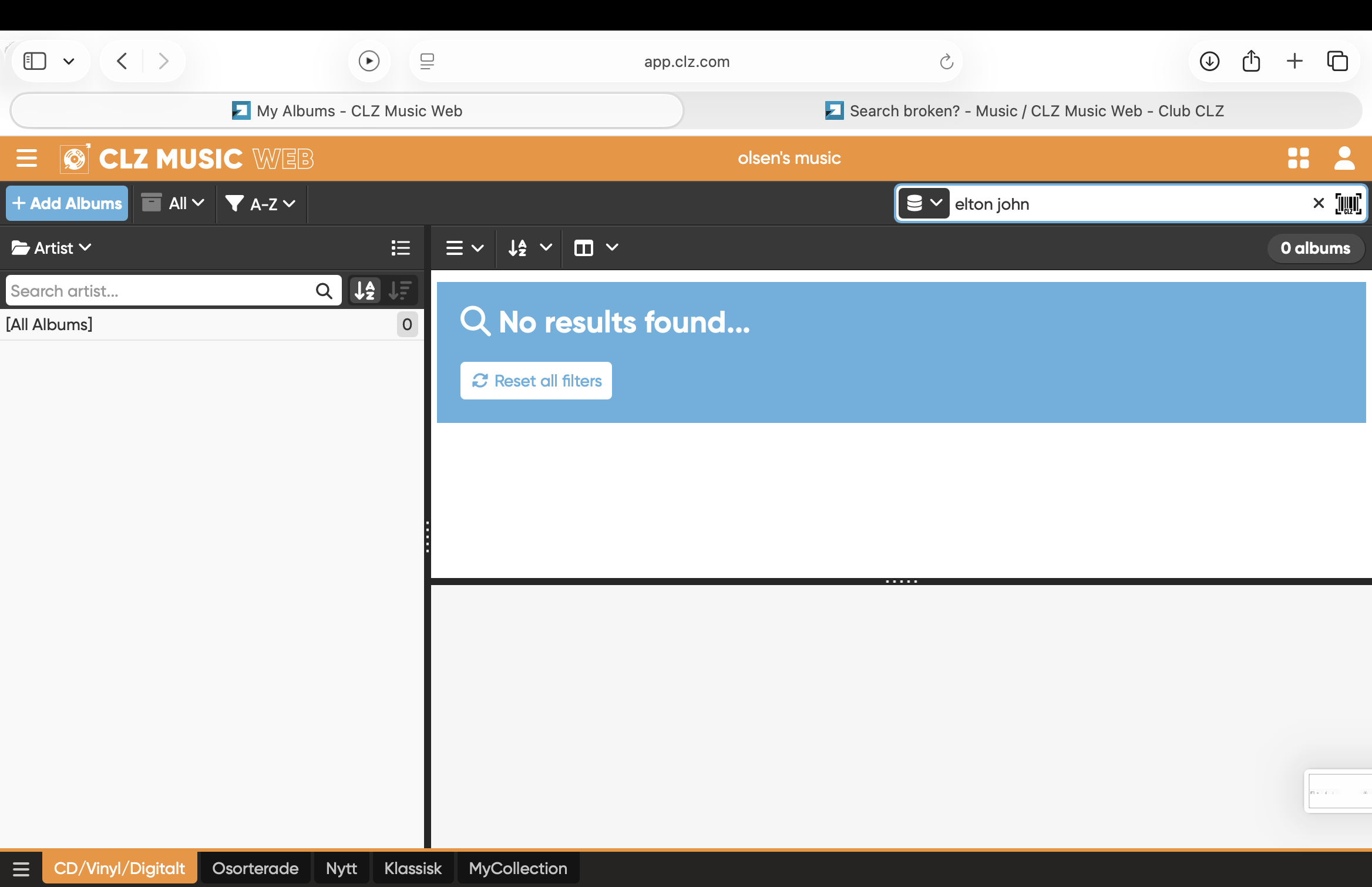Click the Reset all filters button

click(536, 381)
